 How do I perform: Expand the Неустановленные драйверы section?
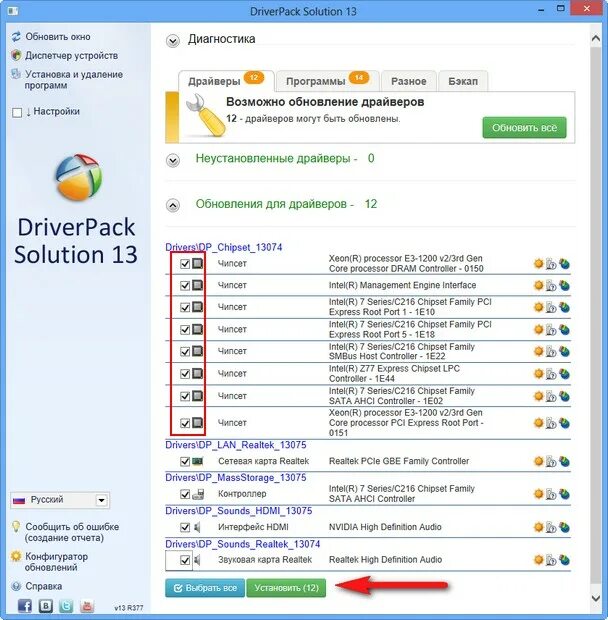173,160
